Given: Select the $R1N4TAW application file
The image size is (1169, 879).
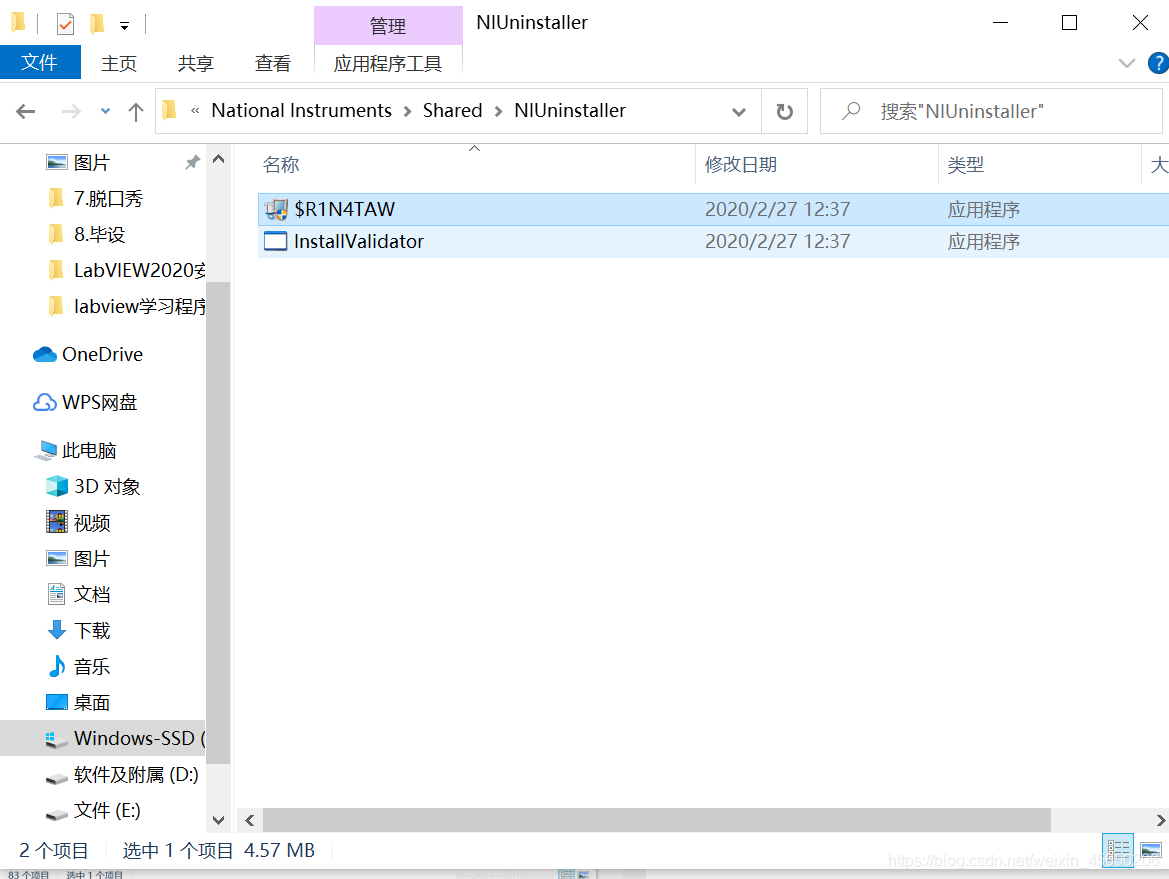Looking at the screenshot, I should click(x=713, y=209).
